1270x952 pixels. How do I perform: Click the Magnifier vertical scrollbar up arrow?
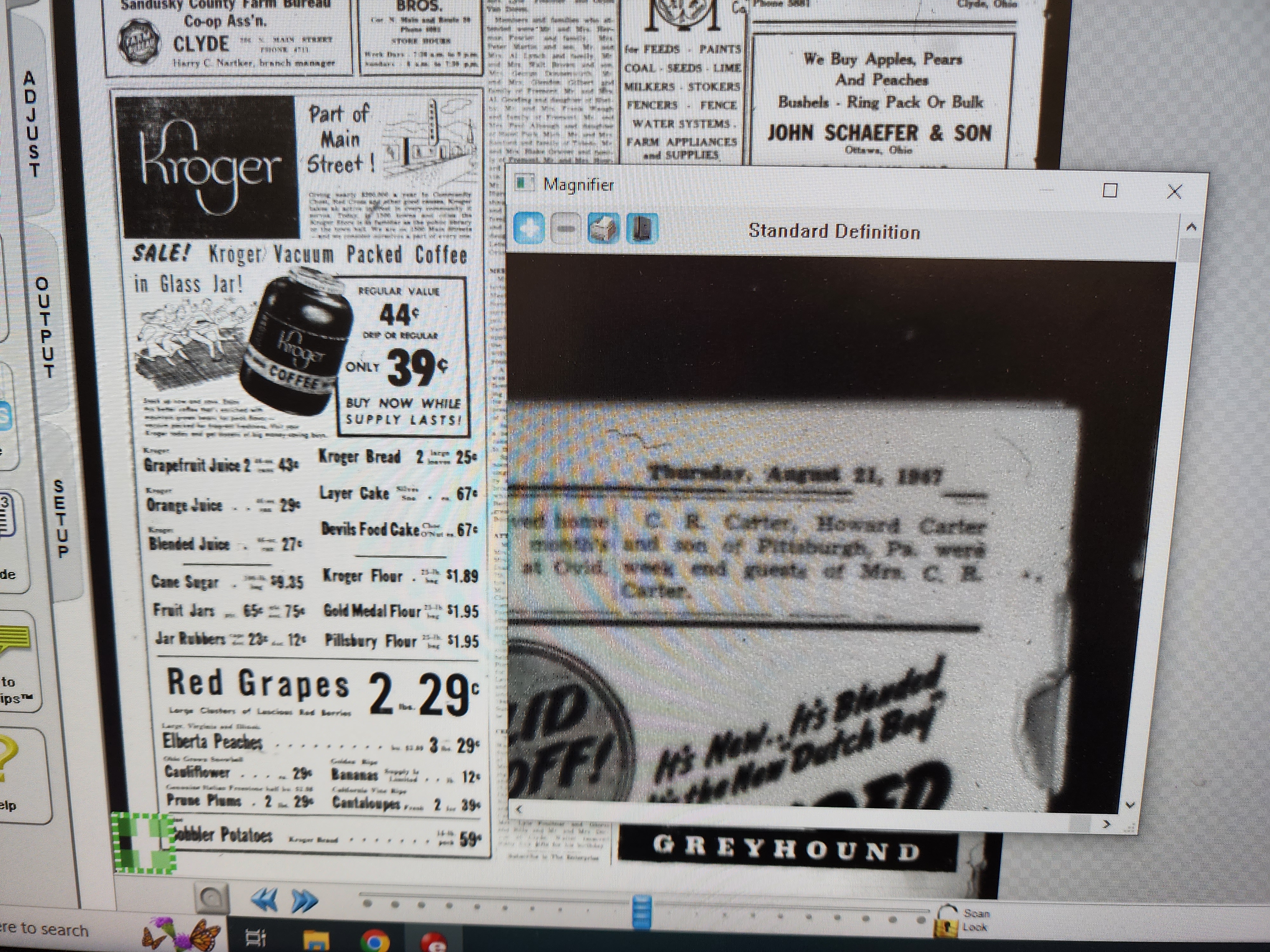(1191, 228)
